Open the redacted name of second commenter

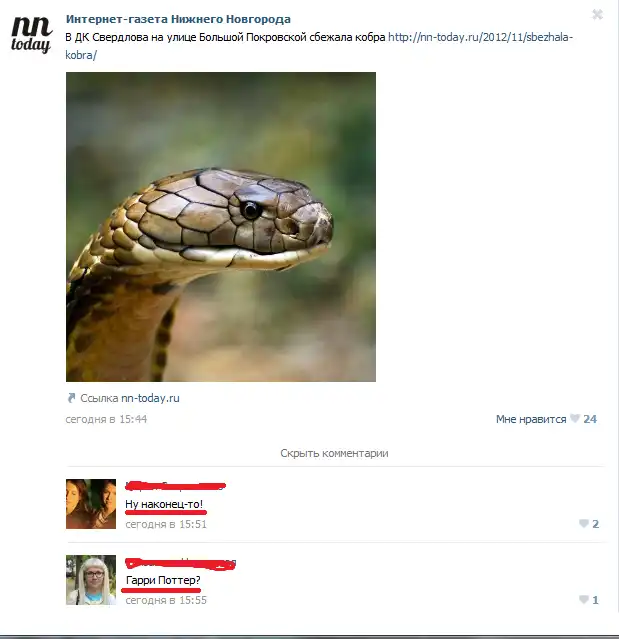(181, 564)
